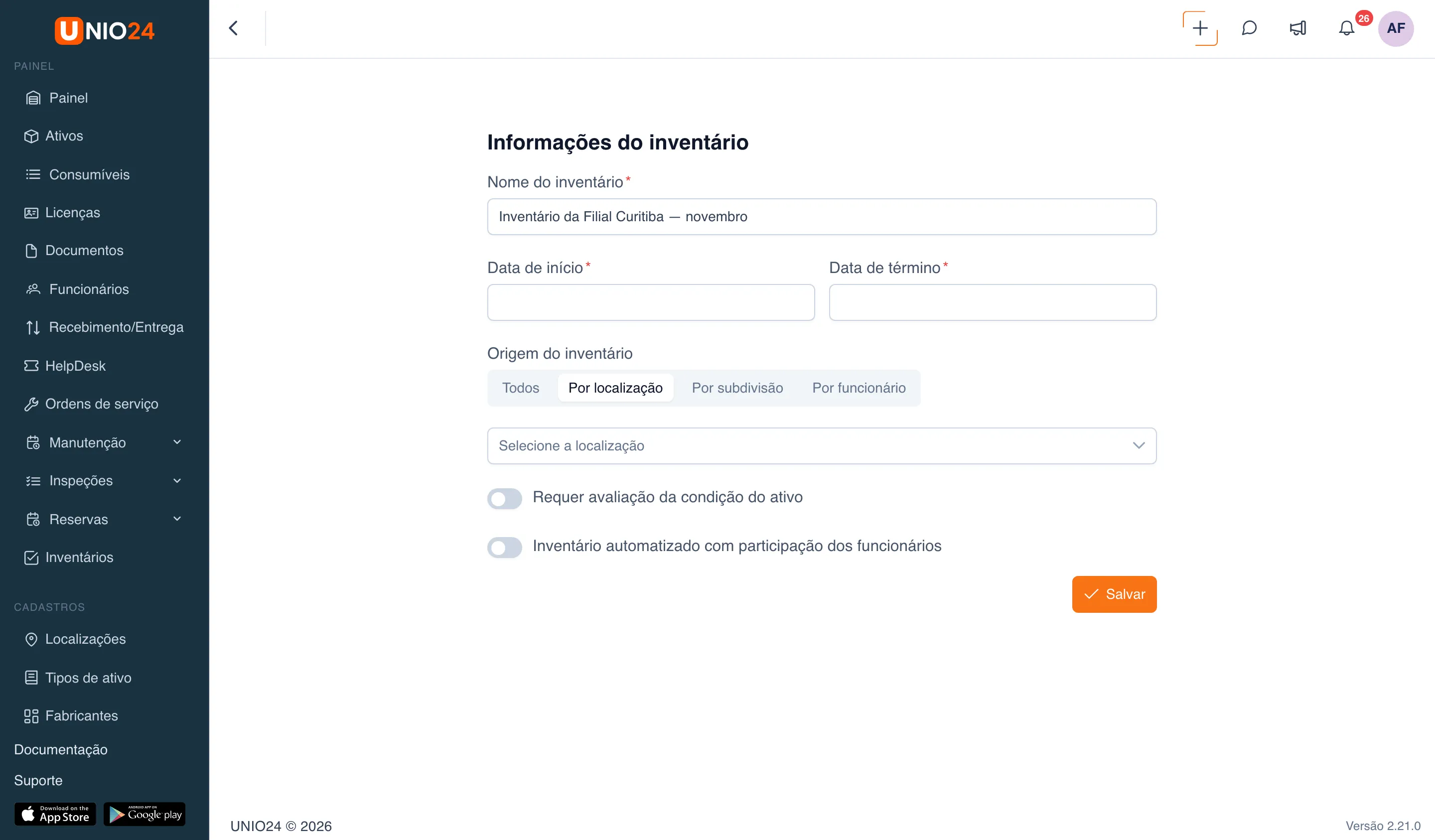This screenshot has width=1435, height=840.
Task: Click the Licenças card icon
Action: [x=31, y=212]
